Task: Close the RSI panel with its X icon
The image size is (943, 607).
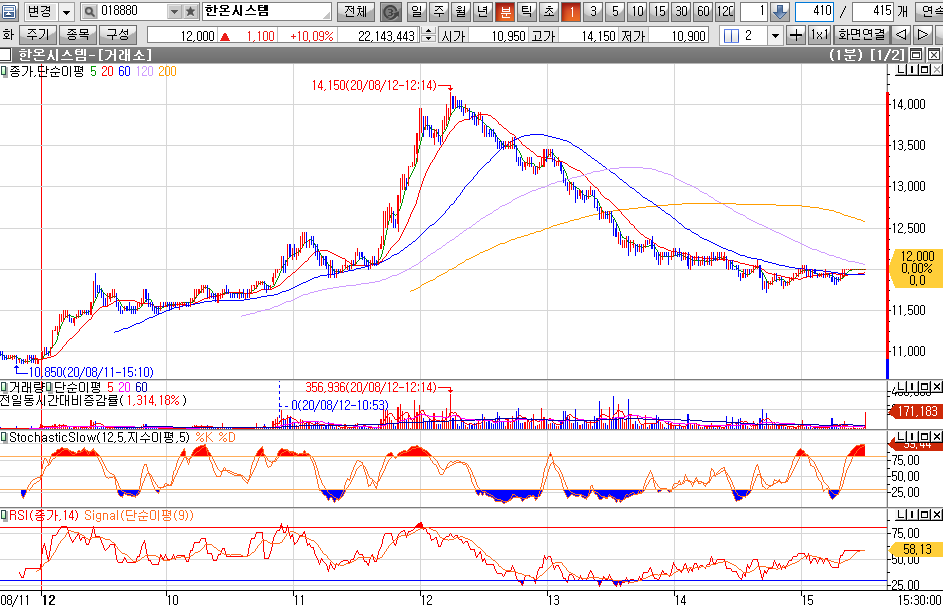Action: click(x=937, y=515)
